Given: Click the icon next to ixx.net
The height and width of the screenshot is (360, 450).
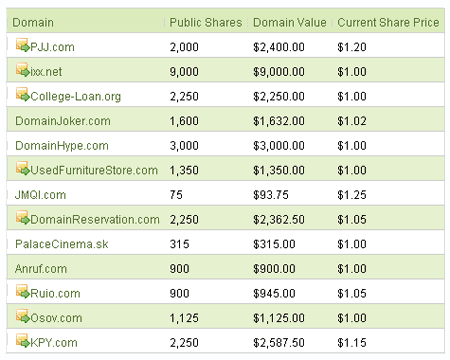Looking at the screenshot, I should click(23, 70).
